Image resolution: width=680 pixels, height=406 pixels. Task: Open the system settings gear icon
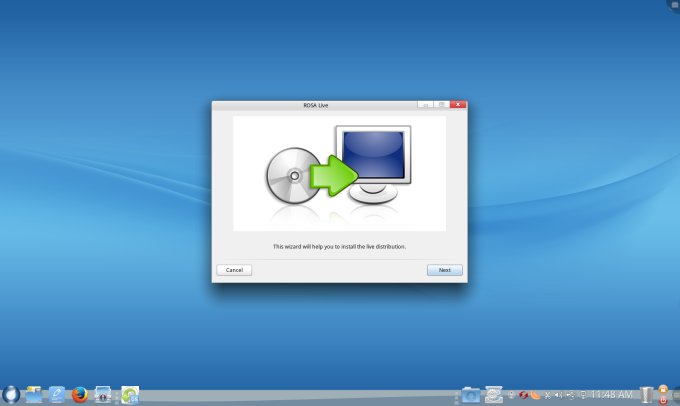pyautogui.click(x=494, y=395)
